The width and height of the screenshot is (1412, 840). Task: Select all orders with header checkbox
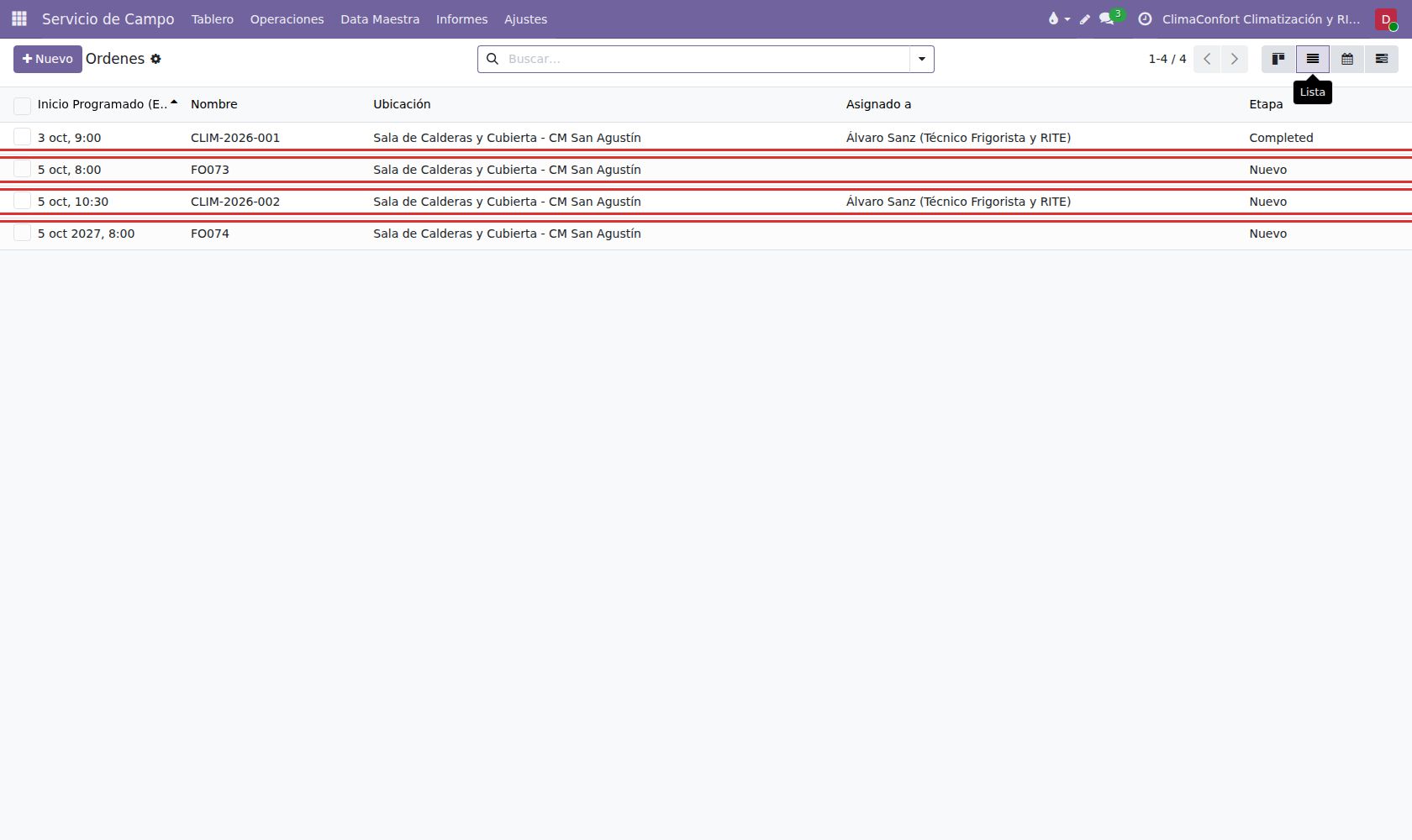point(23,105)
